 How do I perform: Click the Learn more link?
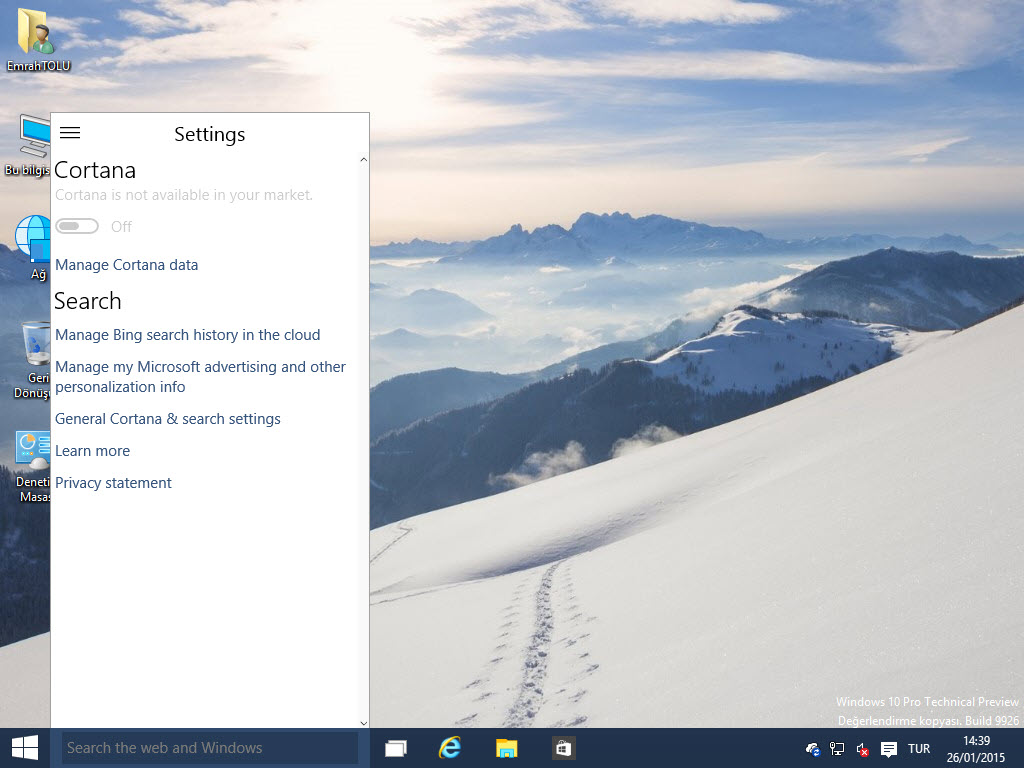pyautogui.click(x=92, y=451)
